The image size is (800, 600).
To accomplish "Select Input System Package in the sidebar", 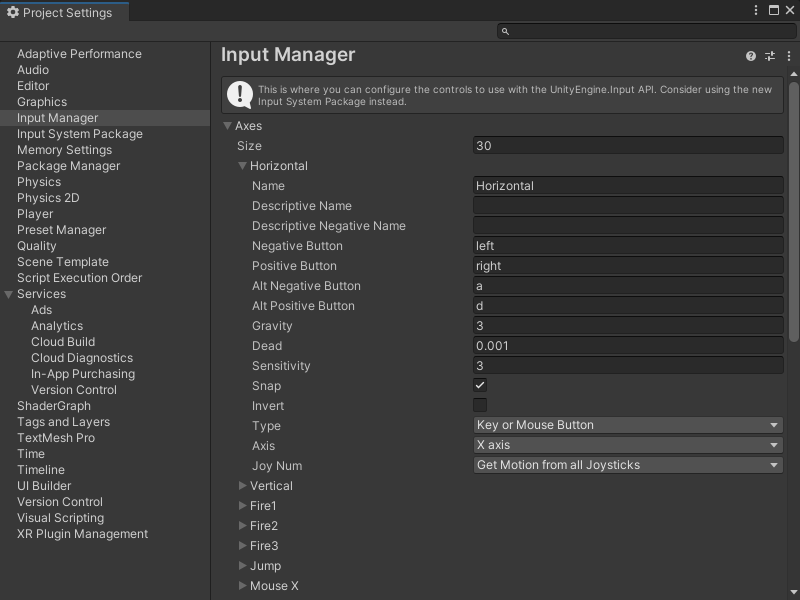I will (81, 133).
